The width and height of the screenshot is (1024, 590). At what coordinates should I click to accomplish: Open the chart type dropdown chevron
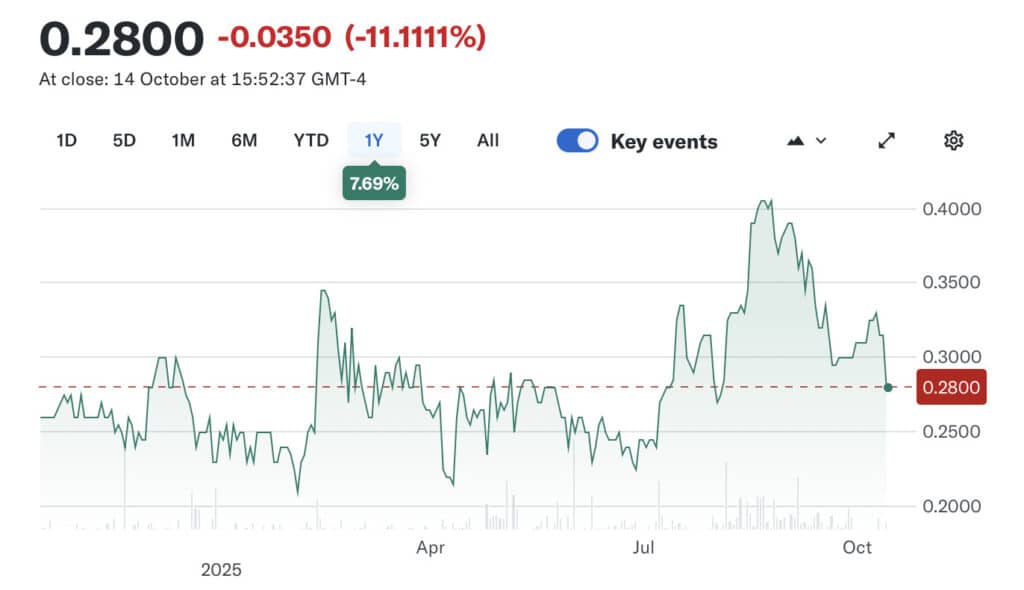pos(821,141)
